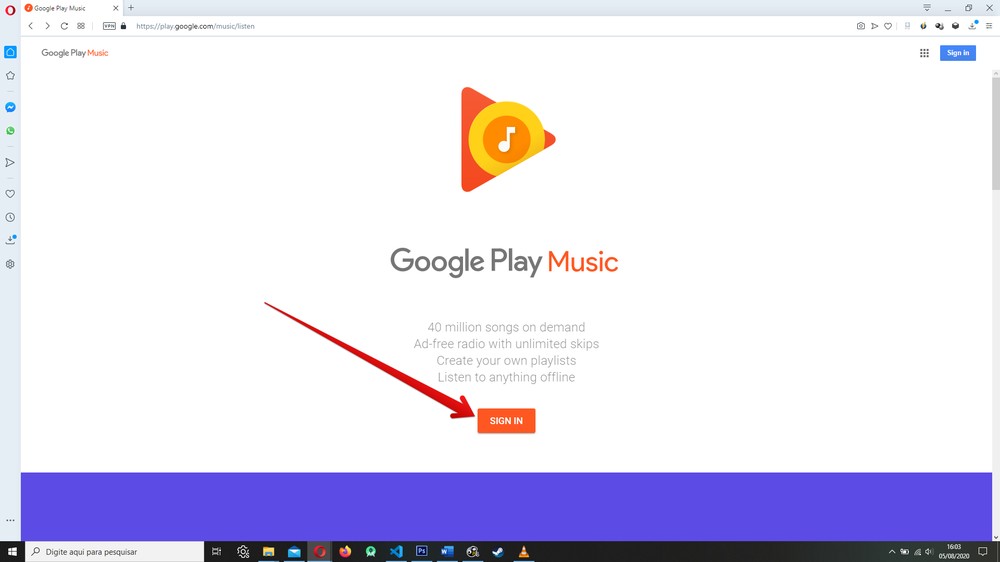The image size is (1000, 562).
Task: Open Messenger in the Opera sidebar
Action: [x=10, y=107]
